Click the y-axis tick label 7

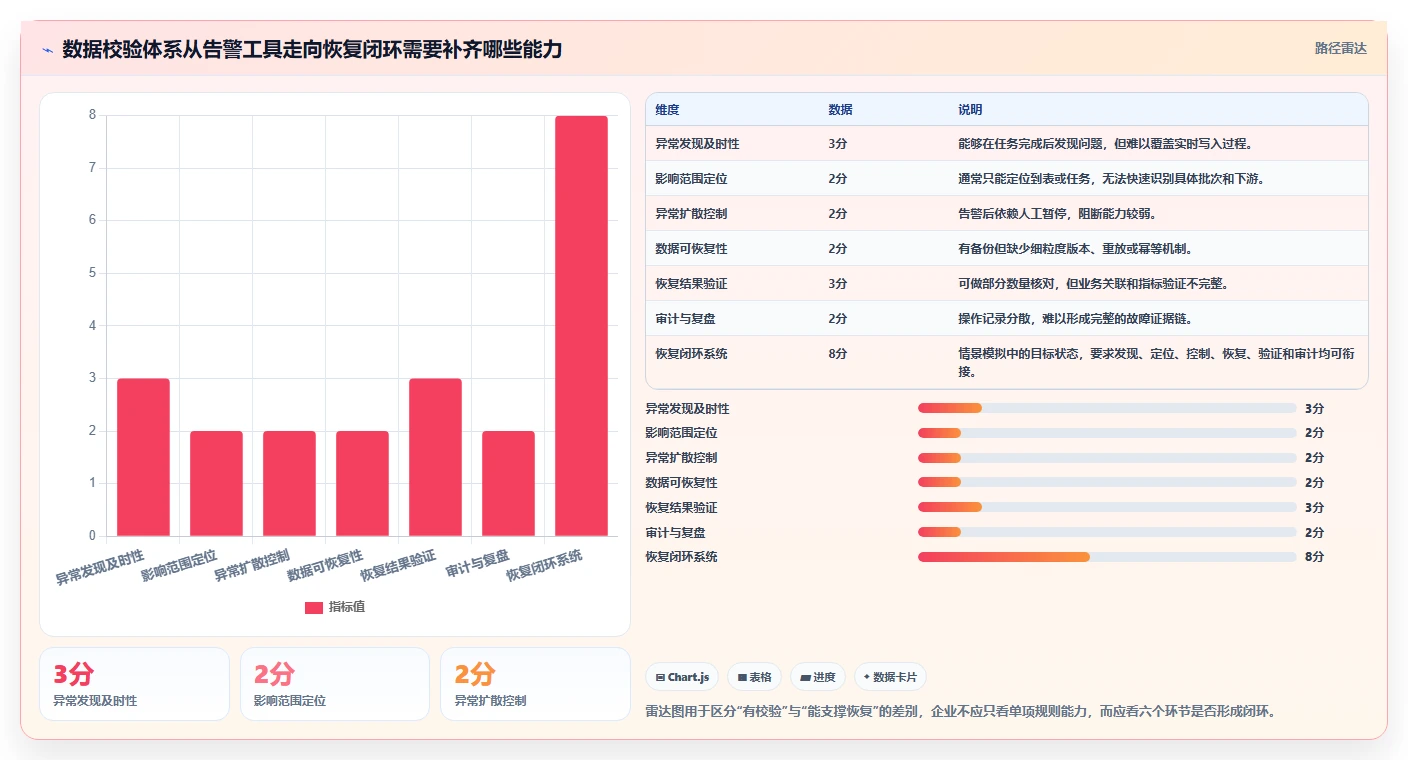point(92,168)
